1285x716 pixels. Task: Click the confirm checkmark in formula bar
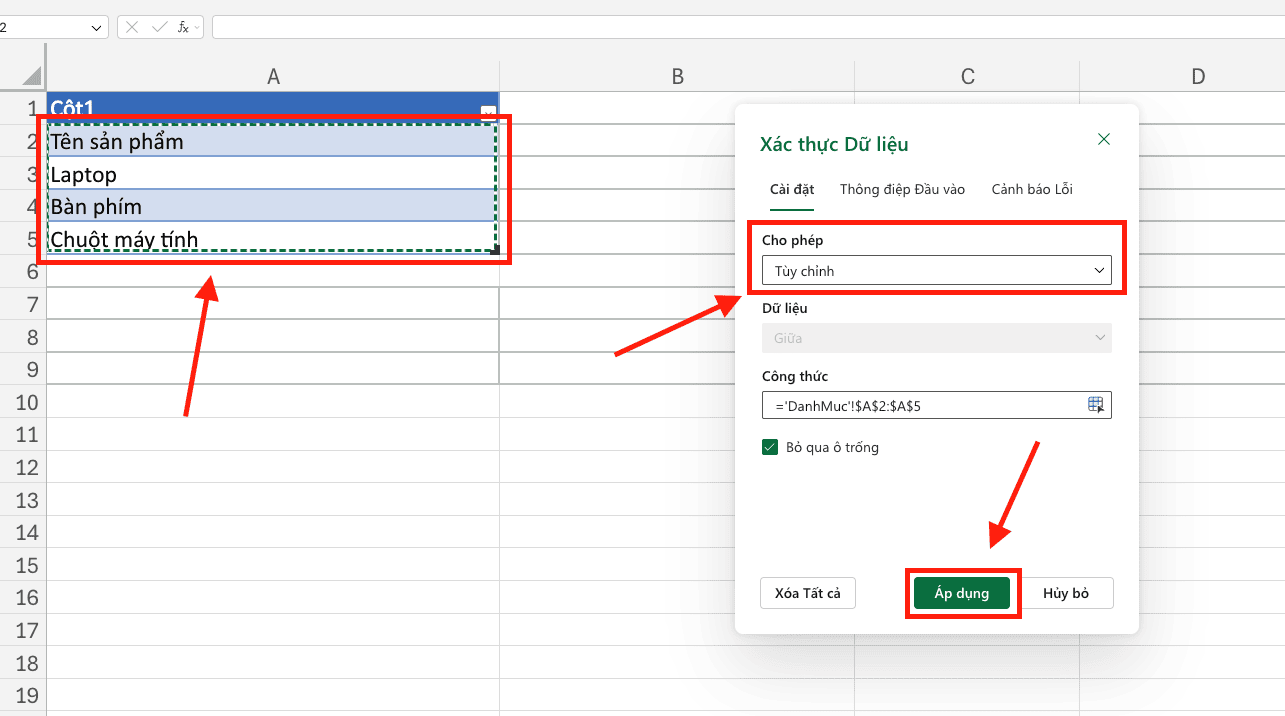[x=158, y=27]
